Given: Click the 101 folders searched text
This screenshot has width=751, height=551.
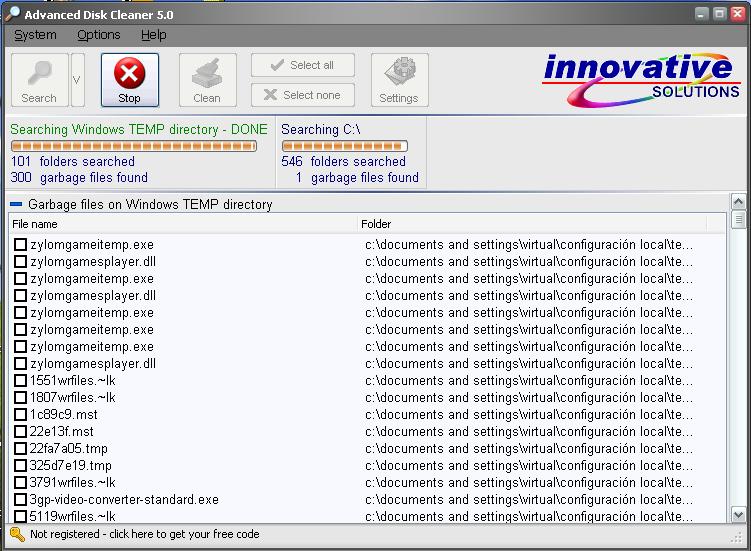Looking at the screenshot, I should pyautogui.click(x=73, y=161).
